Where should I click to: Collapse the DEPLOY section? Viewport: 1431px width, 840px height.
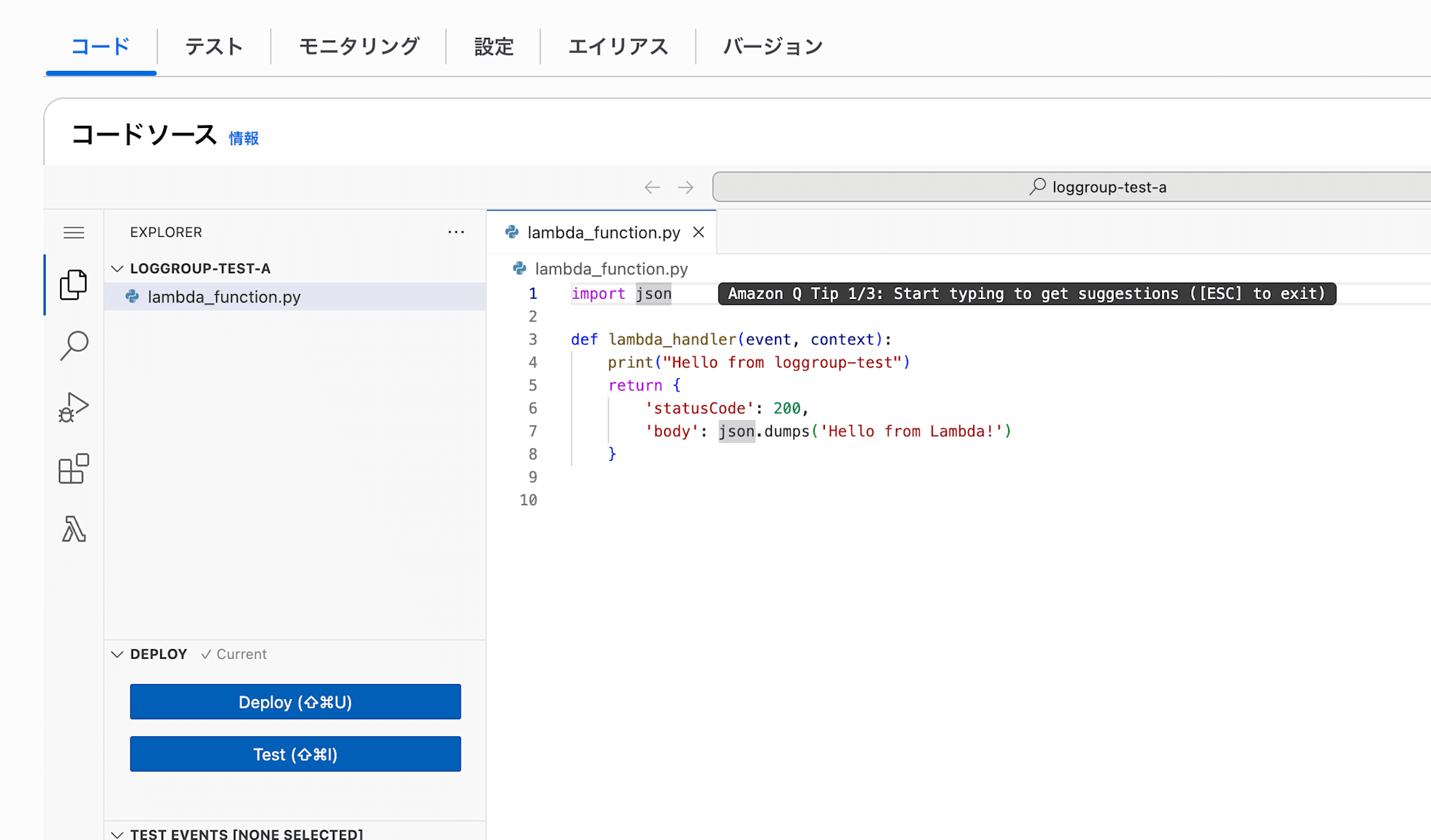pos(117,654)
